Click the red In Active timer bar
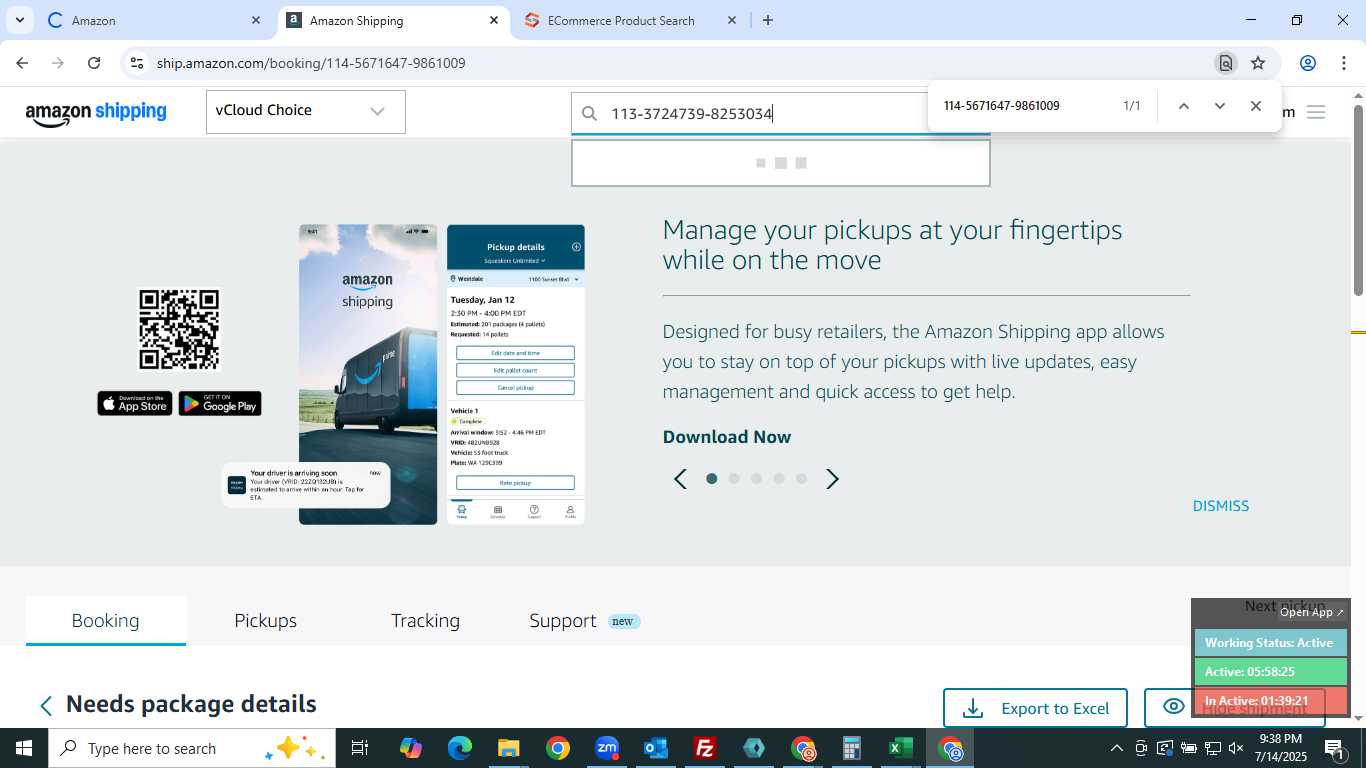 point(1270,701)
